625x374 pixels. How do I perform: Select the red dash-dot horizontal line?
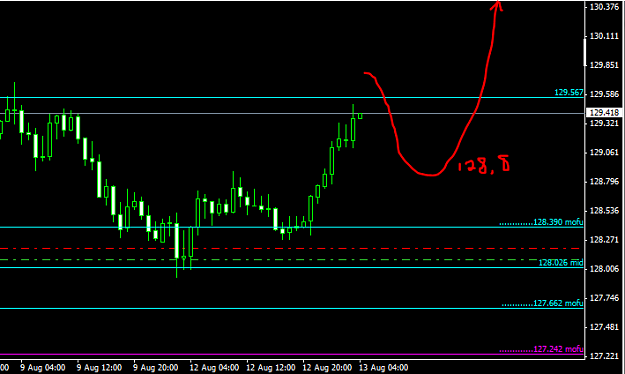292,248
